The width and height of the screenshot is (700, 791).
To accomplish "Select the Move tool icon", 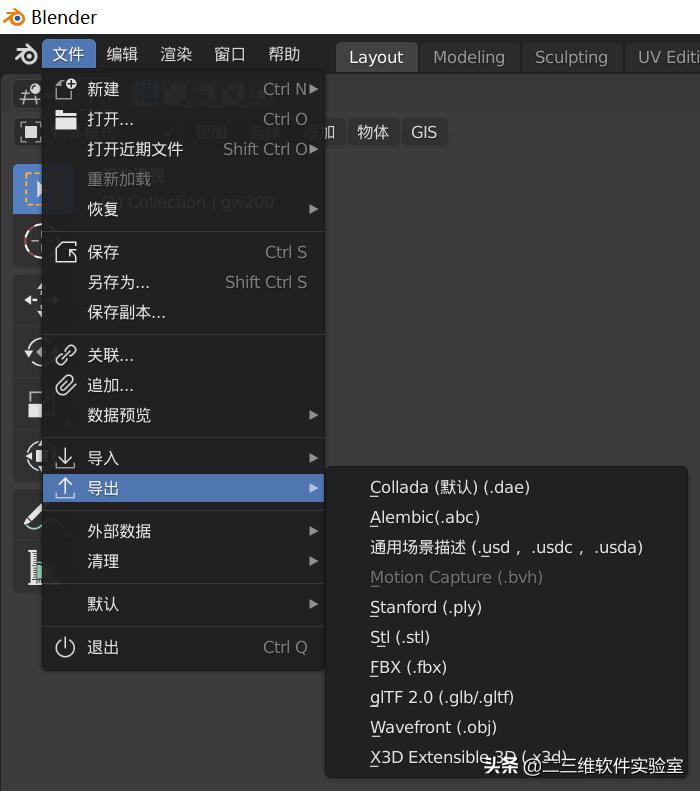I will click(34, 300).
